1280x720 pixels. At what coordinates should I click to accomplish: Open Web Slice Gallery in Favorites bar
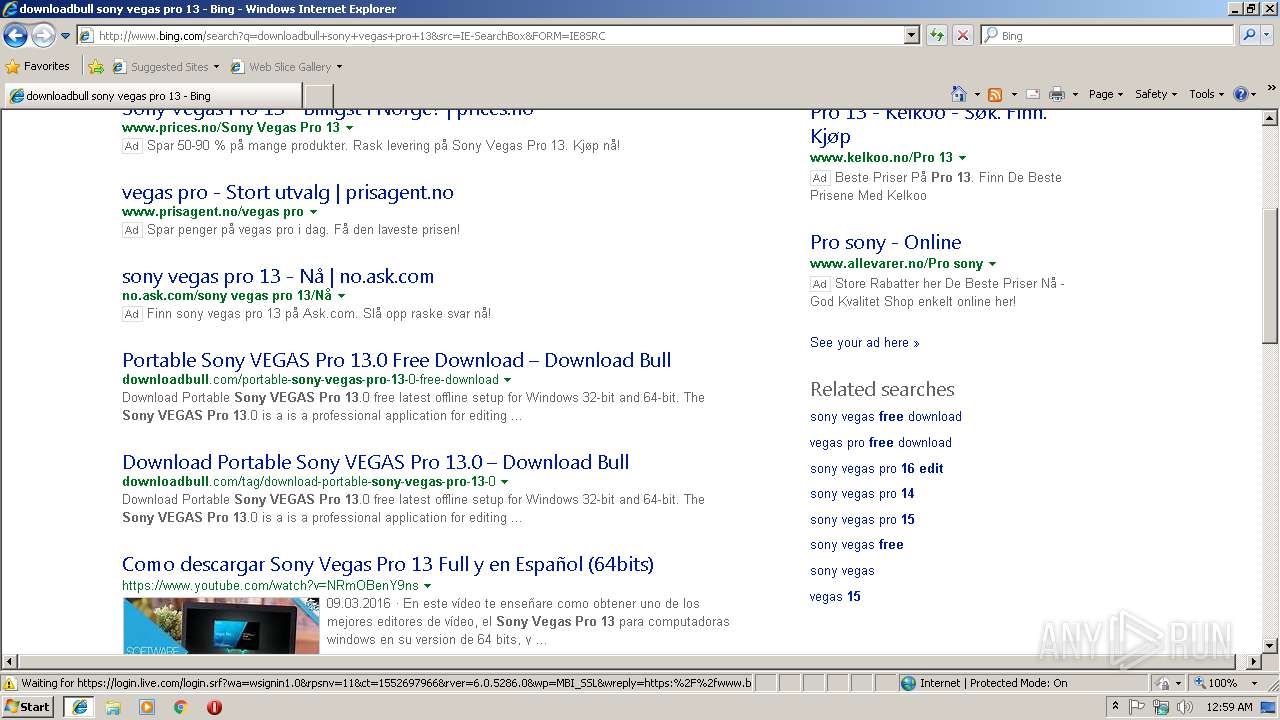tap(286, 67)
